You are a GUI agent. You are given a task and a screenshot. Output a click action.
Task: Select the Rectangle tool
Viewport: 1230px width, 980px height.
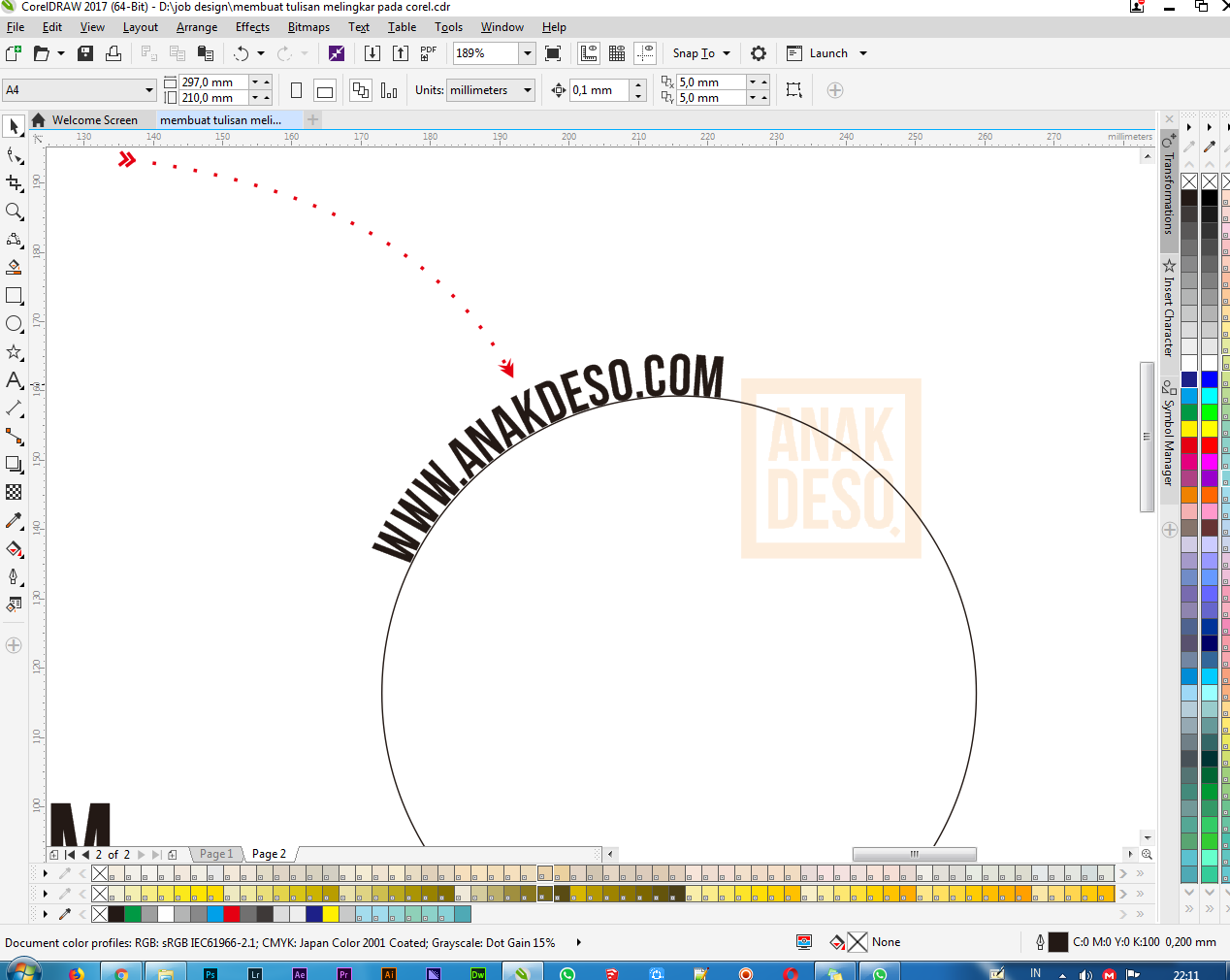pyautogui.click(x=14, y=296)
